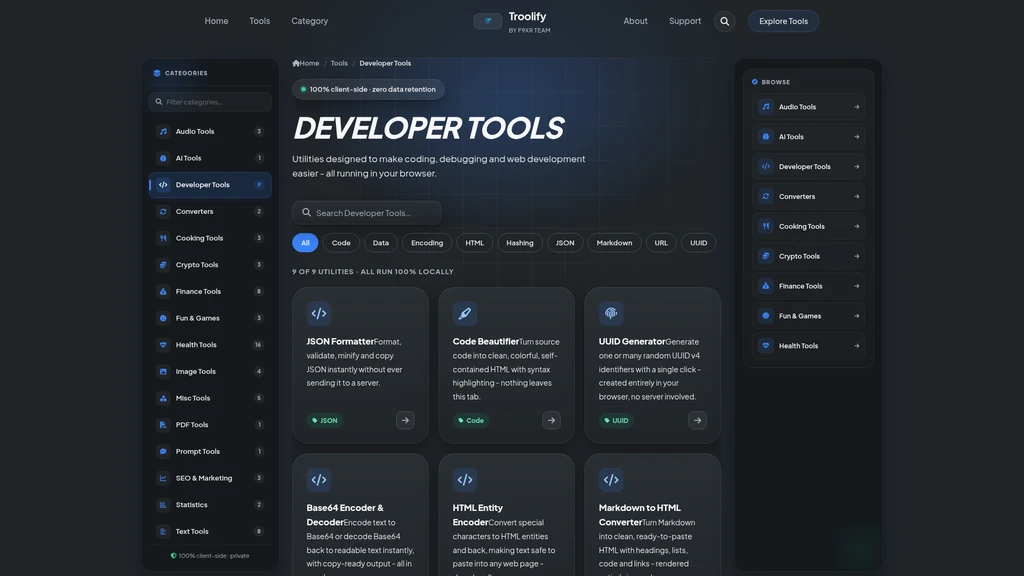This screenshot has height=576, width=1024.
Task: Click the Code tag on Code Beautifier card
Action: (x=471, y=421)
